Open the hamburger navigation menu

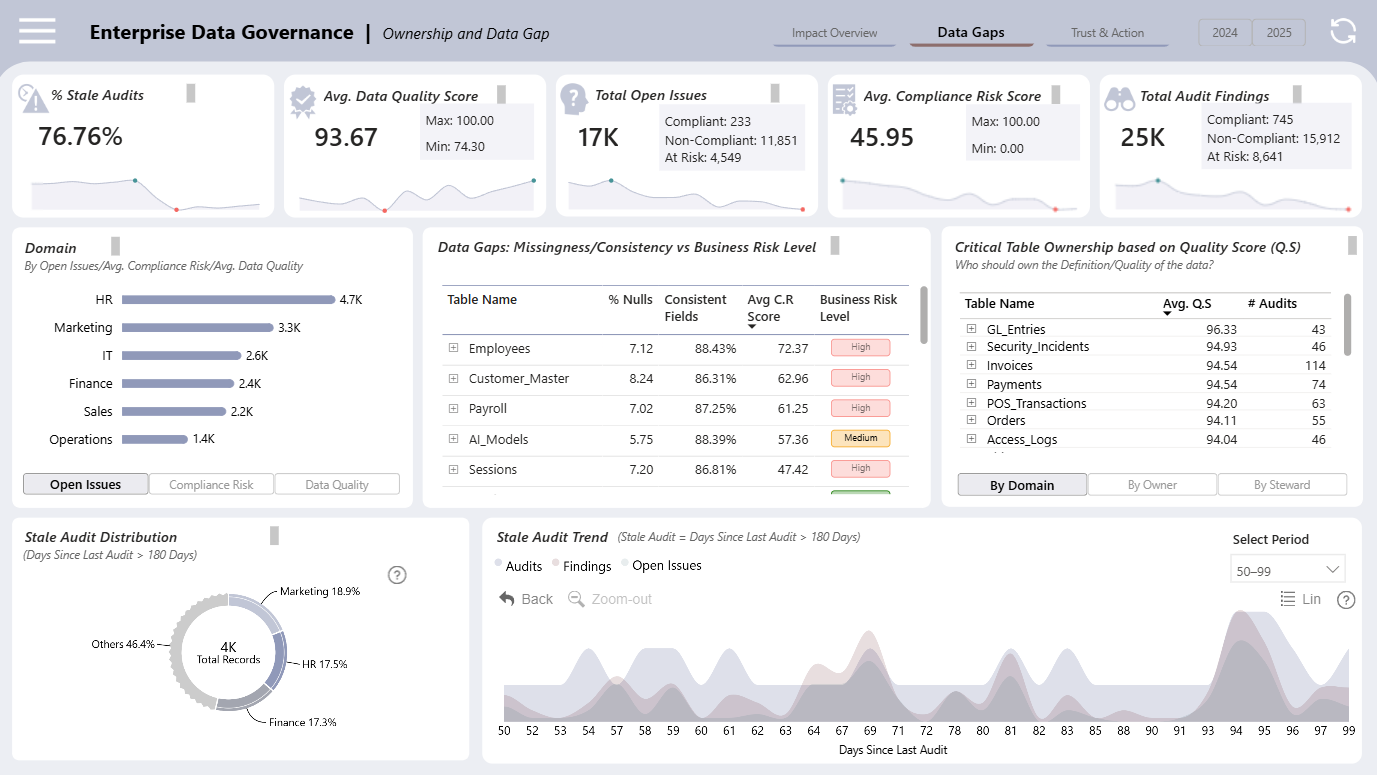[37, 31]
